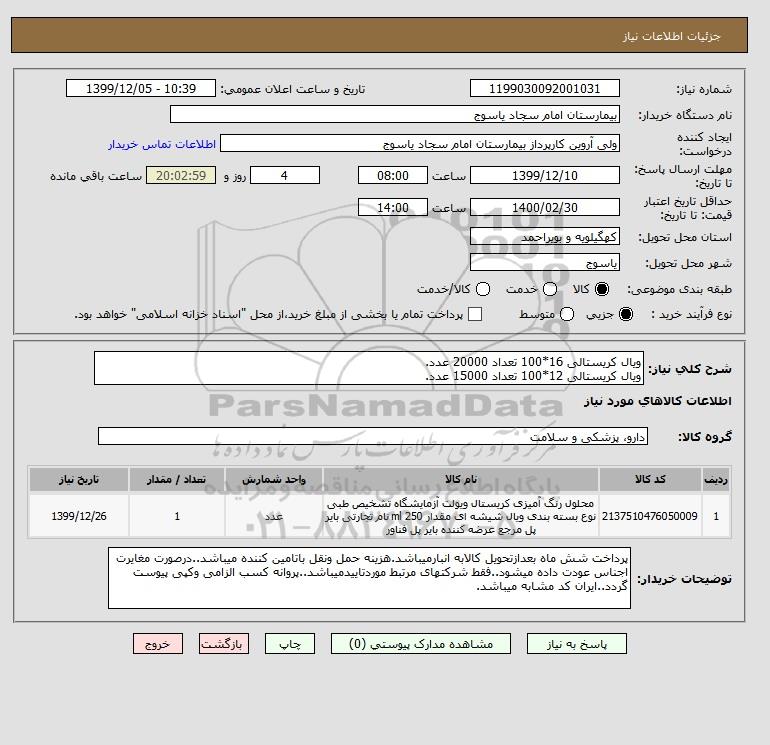Screen dimensions: 770x745
Task: Click the اطلاعات کالاهای مورد نیاز heading
Action: [658, 401]
